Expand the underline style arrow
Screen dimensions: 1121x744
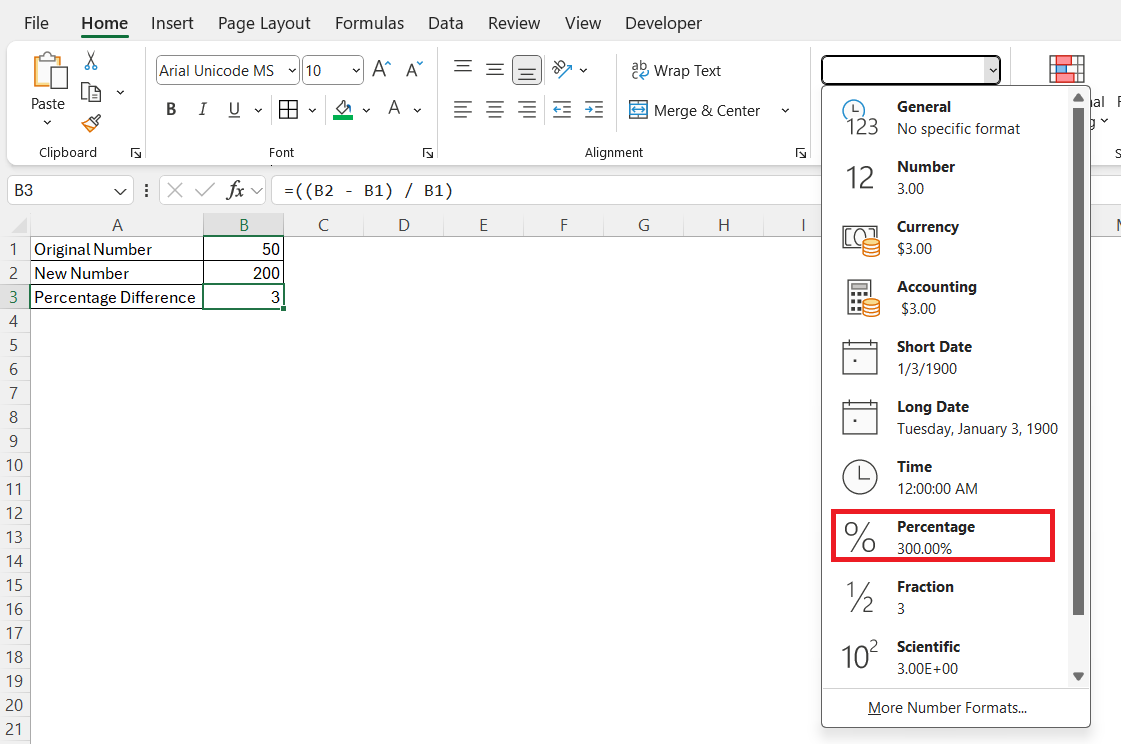[x=258, y=110]
